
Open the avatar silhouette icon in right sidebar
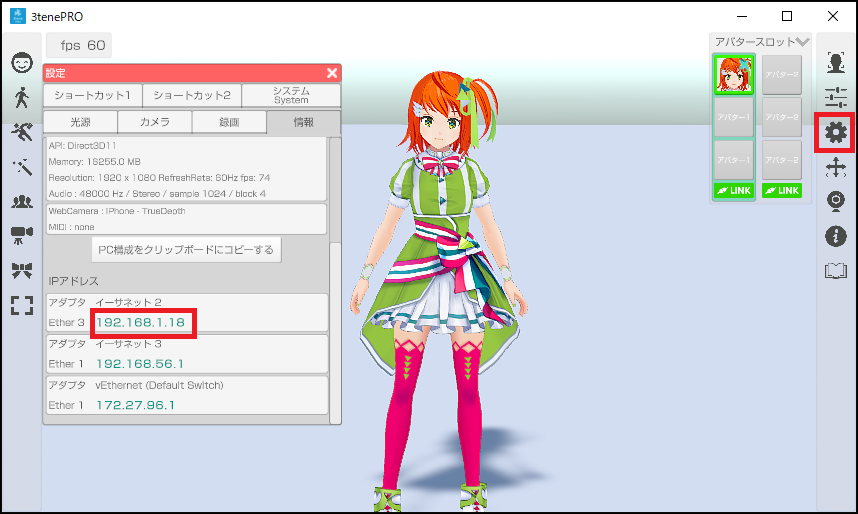pyautogui.click(x=836, y=62)
